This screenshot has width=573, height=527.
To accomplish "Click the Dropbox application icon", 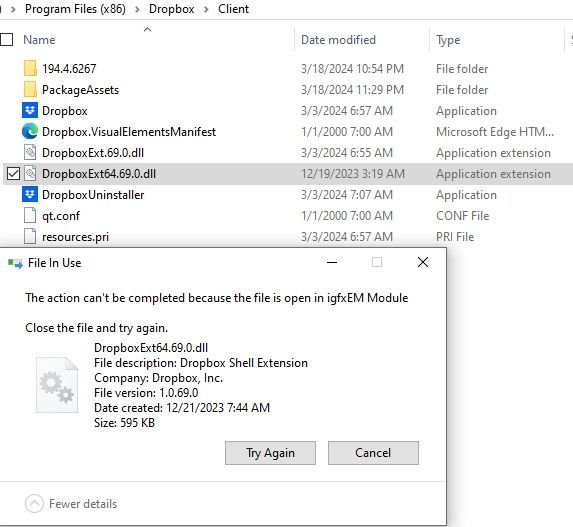I will click(30, 110).
